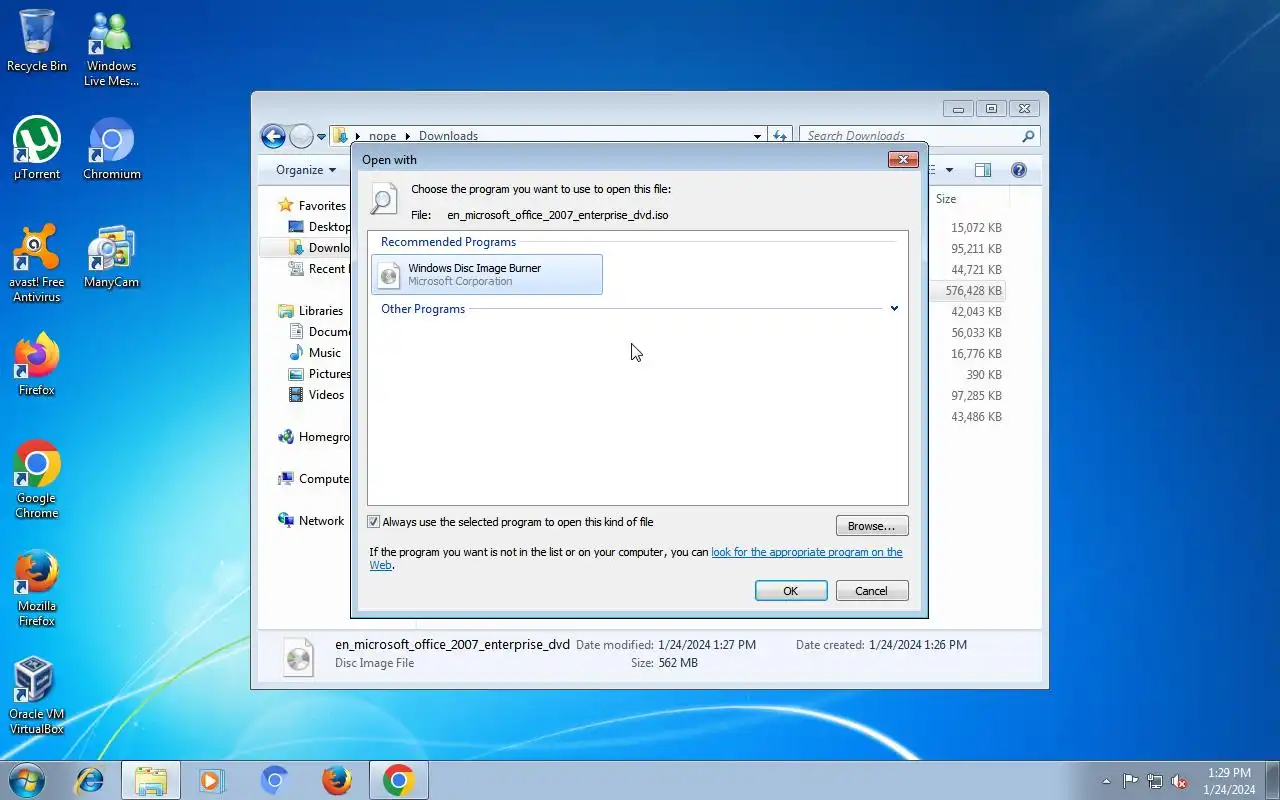Go back in Explorer window

(x=273, y=137)
